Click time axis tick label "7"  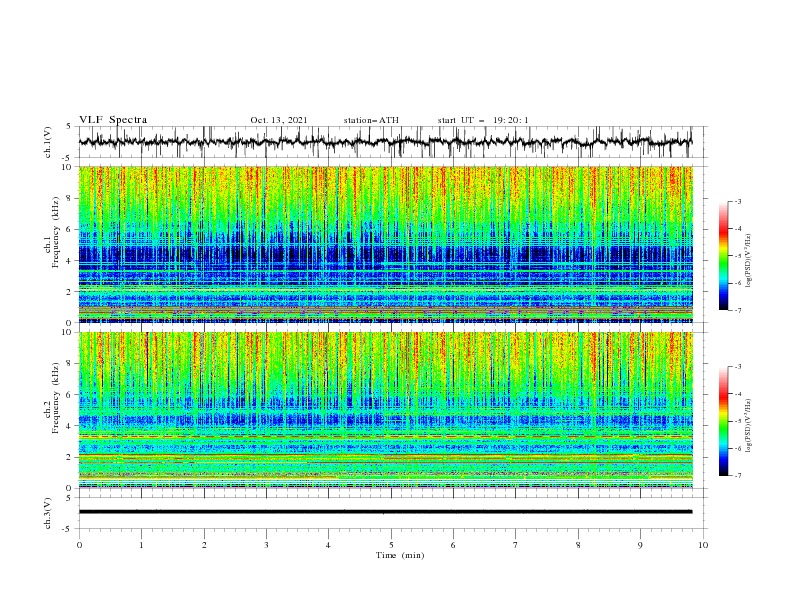point(516,545)
